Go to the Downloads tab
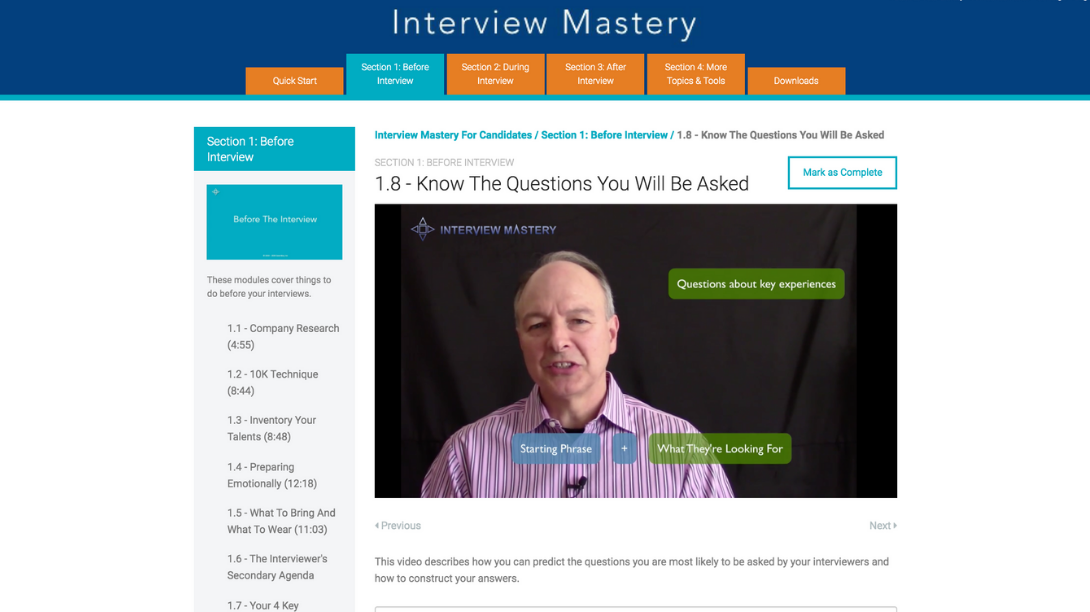Screen dimensions: 1090x612 (796, 81)
